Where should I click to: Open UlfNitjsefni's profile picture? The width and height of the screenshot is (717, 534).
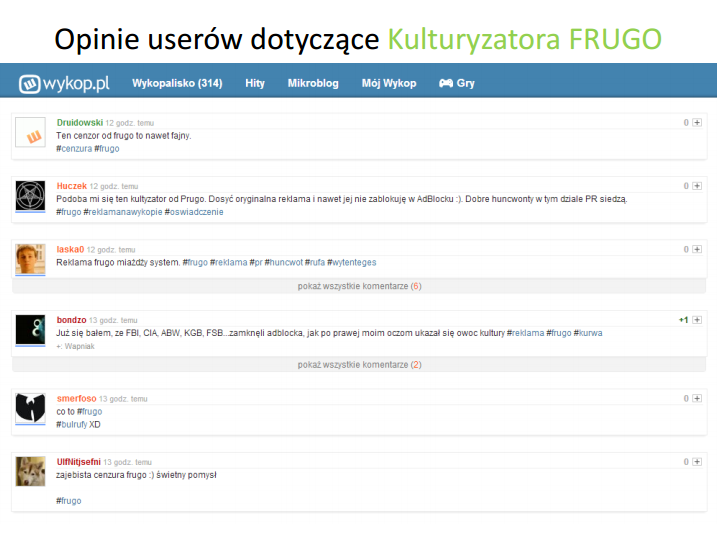pos(31,473)
